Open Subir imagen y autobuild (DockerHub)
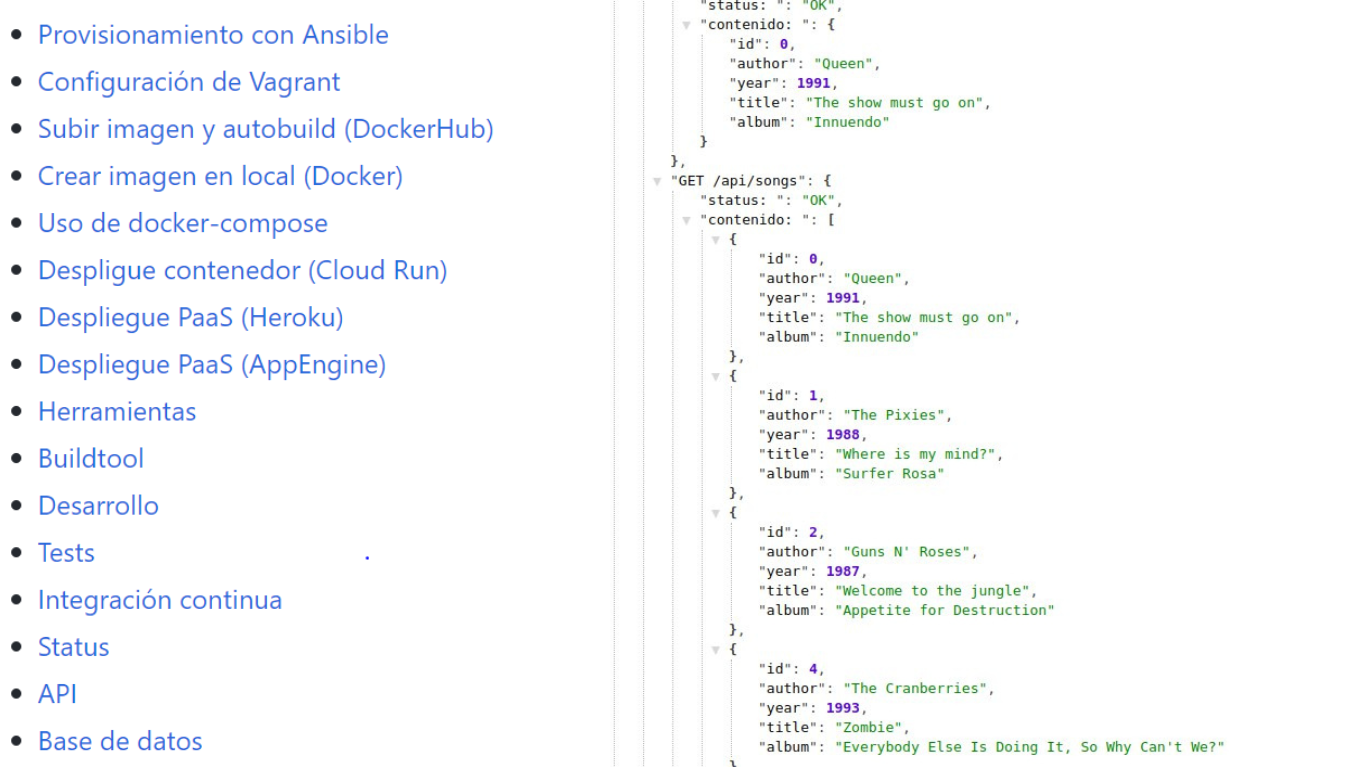 click(266, 129)
